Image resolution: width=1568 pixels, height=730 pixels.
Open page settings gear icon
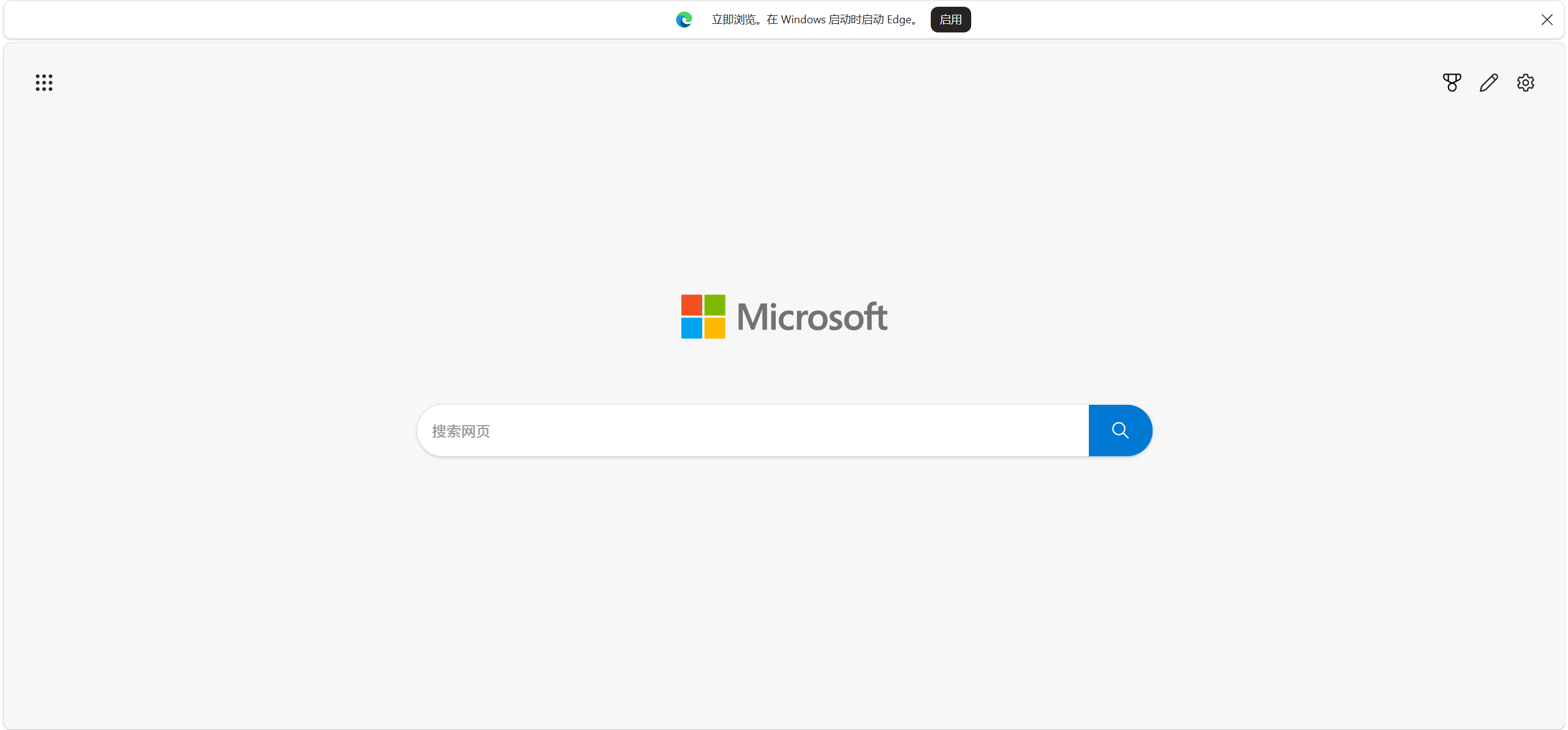coord(1525,83)
